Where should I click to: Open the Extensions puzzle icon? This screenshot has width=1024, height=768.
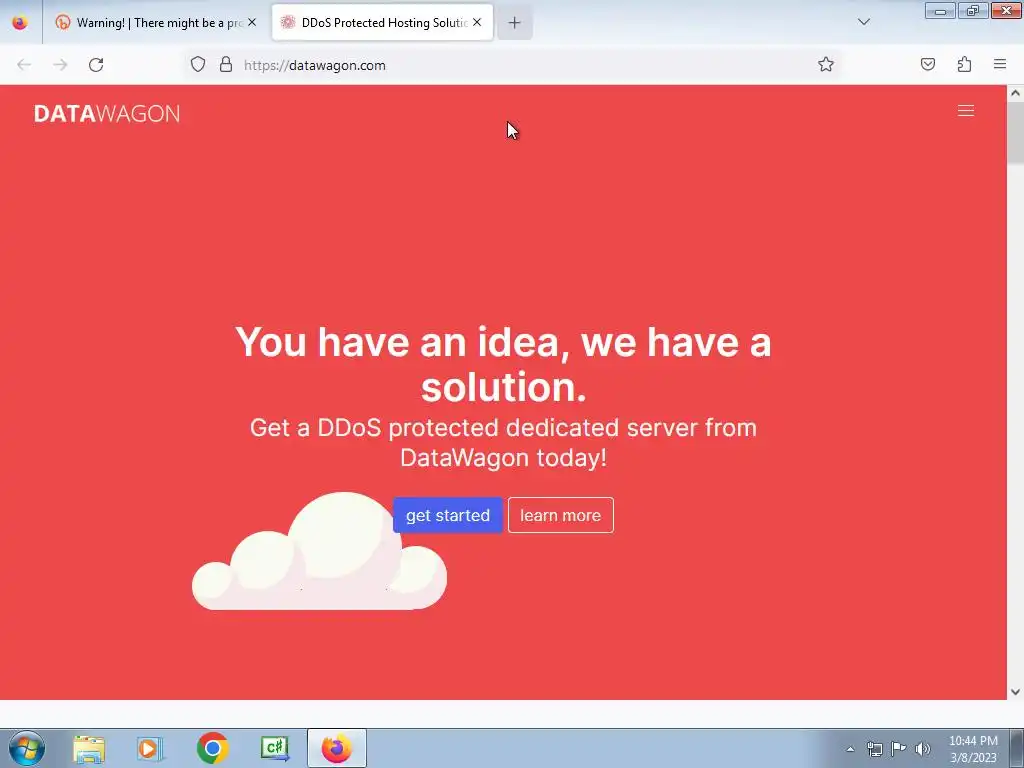click(x=964, y=64)
